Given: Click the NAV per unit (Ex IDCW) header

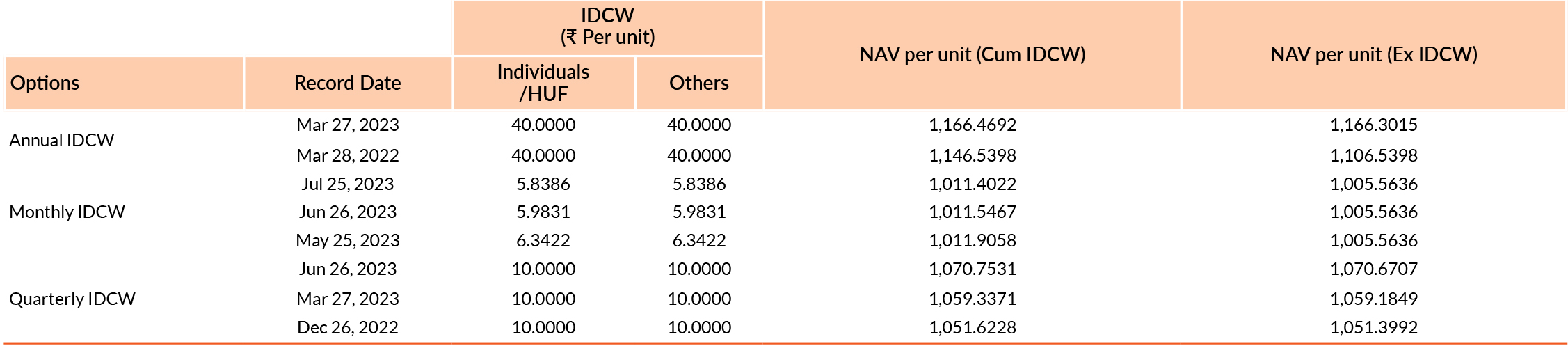Looking at the screenshot, I should coord(1373,54).
